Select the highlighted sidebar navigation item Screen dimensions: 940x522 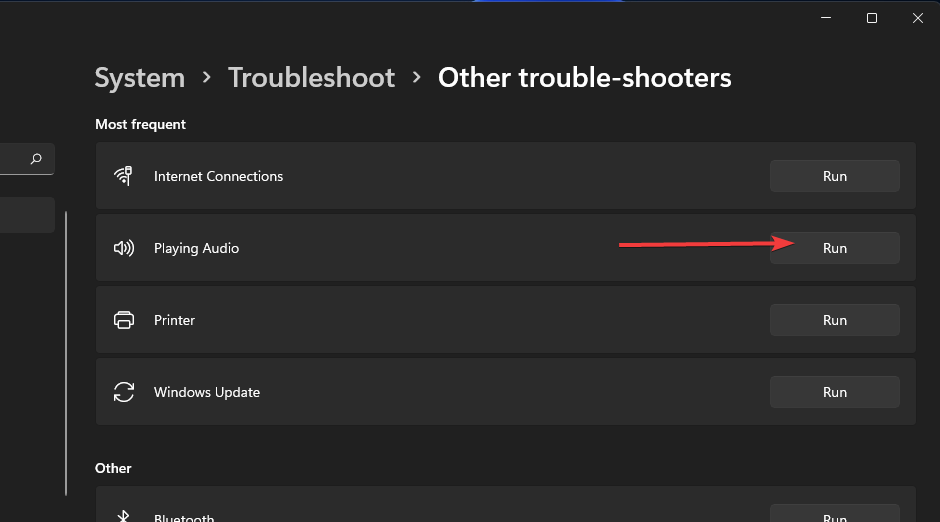tap(26, 215)
